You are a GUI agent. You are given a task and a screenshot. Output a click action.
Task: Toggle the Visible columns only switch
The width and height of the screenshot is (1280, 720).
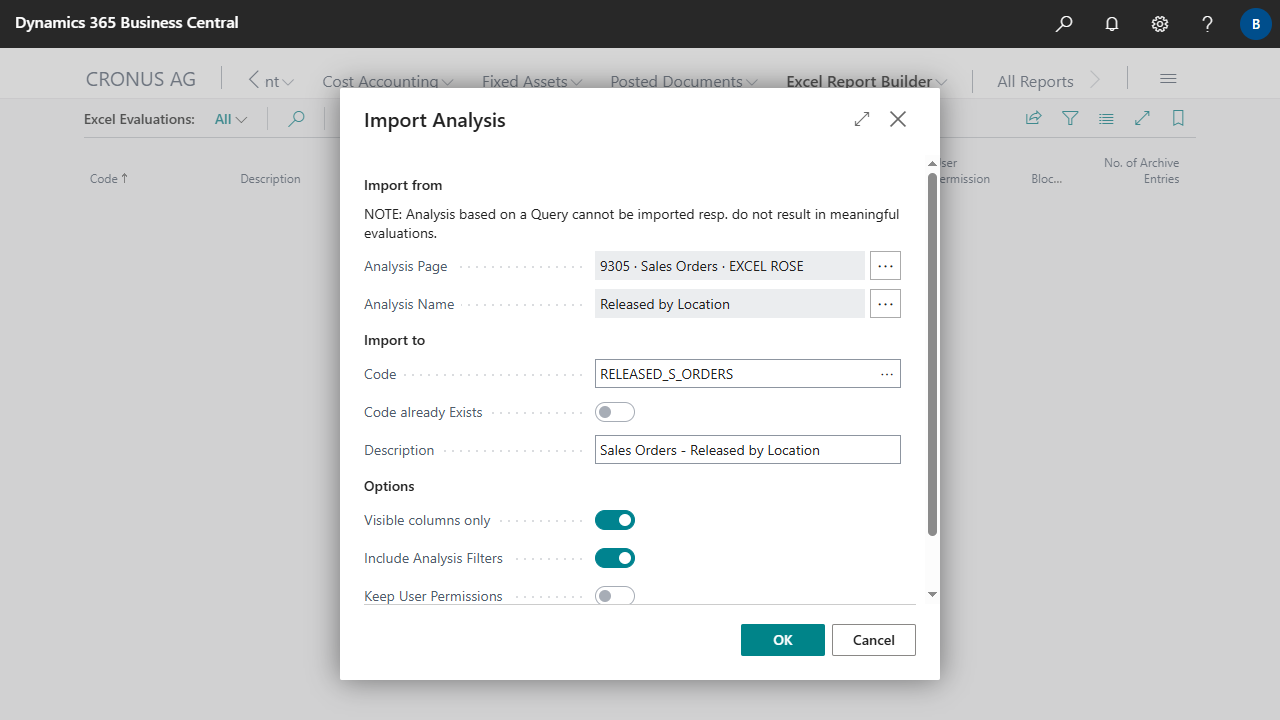(615, 520)
